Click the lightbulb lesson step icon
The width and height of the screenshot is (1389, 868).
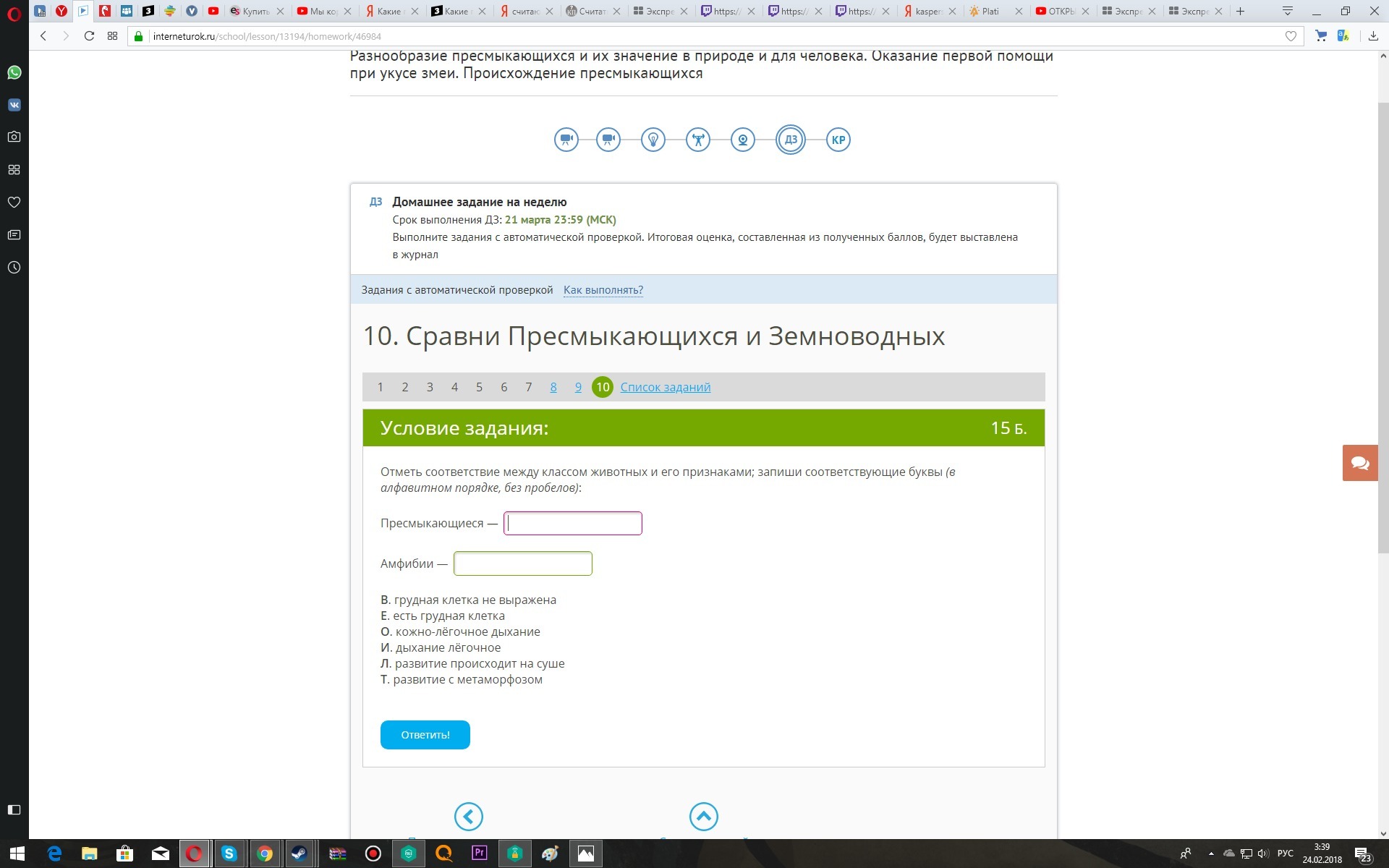pos(653,140)
